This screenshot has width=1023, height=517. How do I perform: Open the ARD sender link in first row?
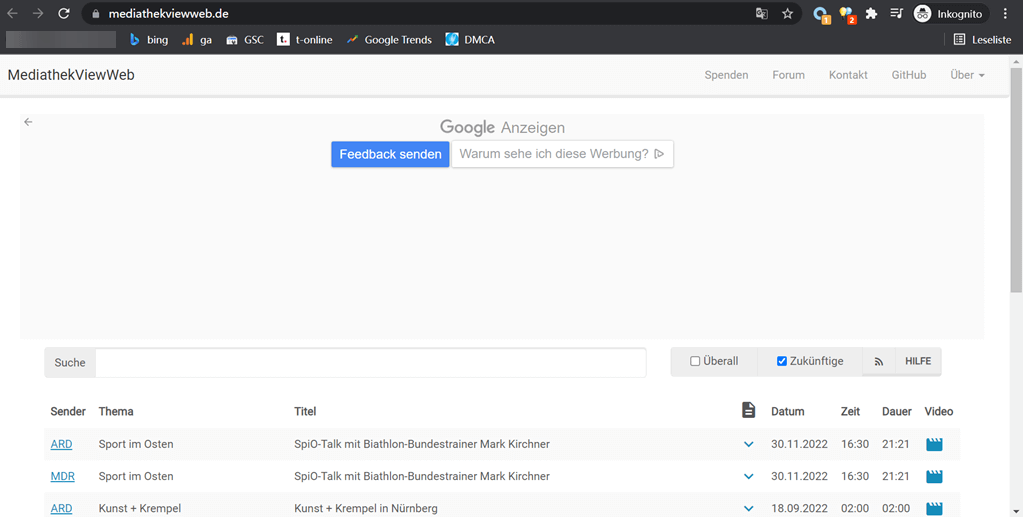(x=61, y=444)
